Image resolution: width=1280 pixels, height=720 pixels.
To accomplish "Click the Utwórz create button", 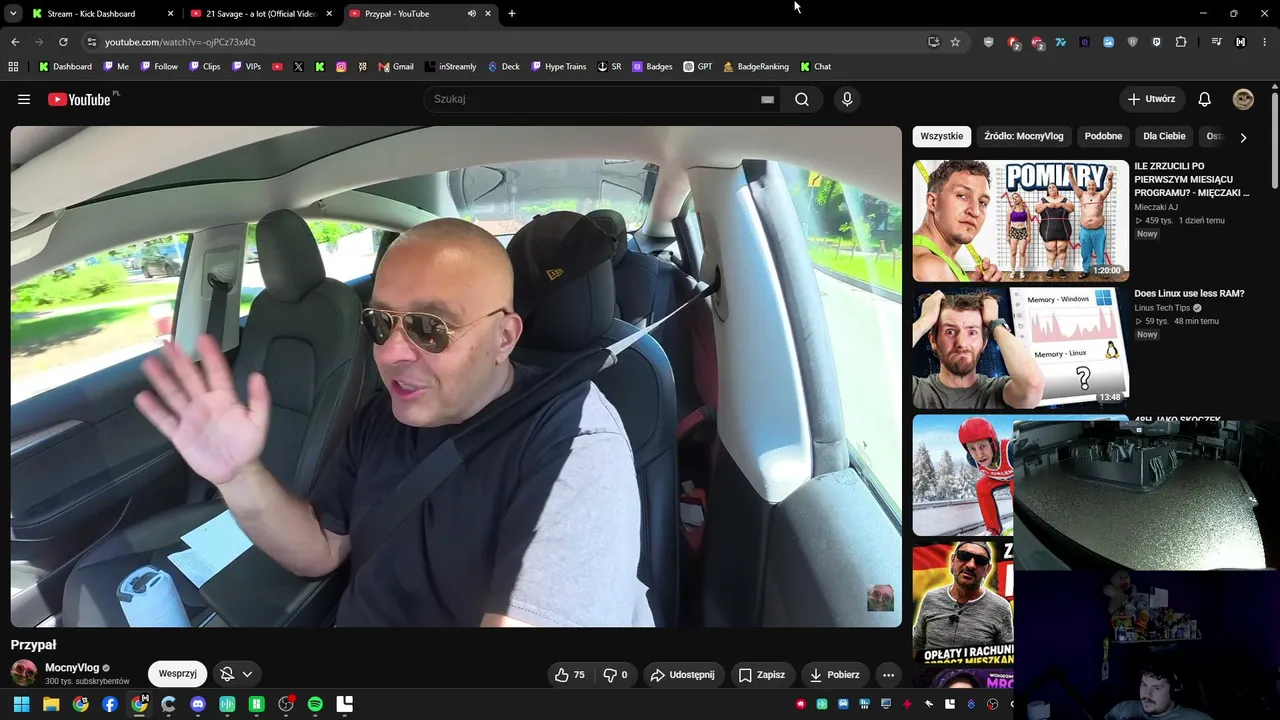I will click(1152, 99).
